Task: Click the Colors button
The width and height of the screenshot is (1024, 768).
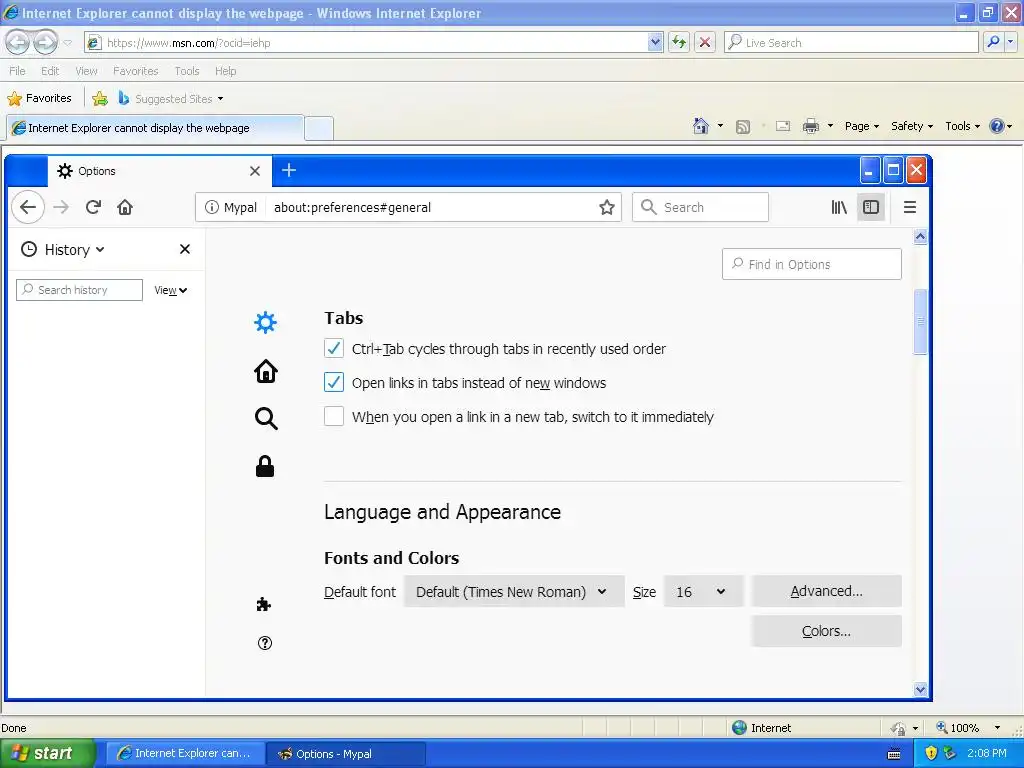Action: 826,631
